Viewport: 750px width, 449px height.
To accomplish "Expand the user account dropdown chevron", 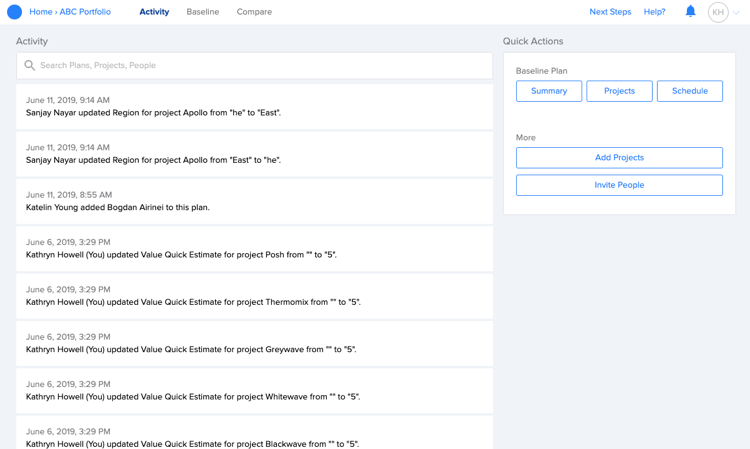I will pos(736,13).
